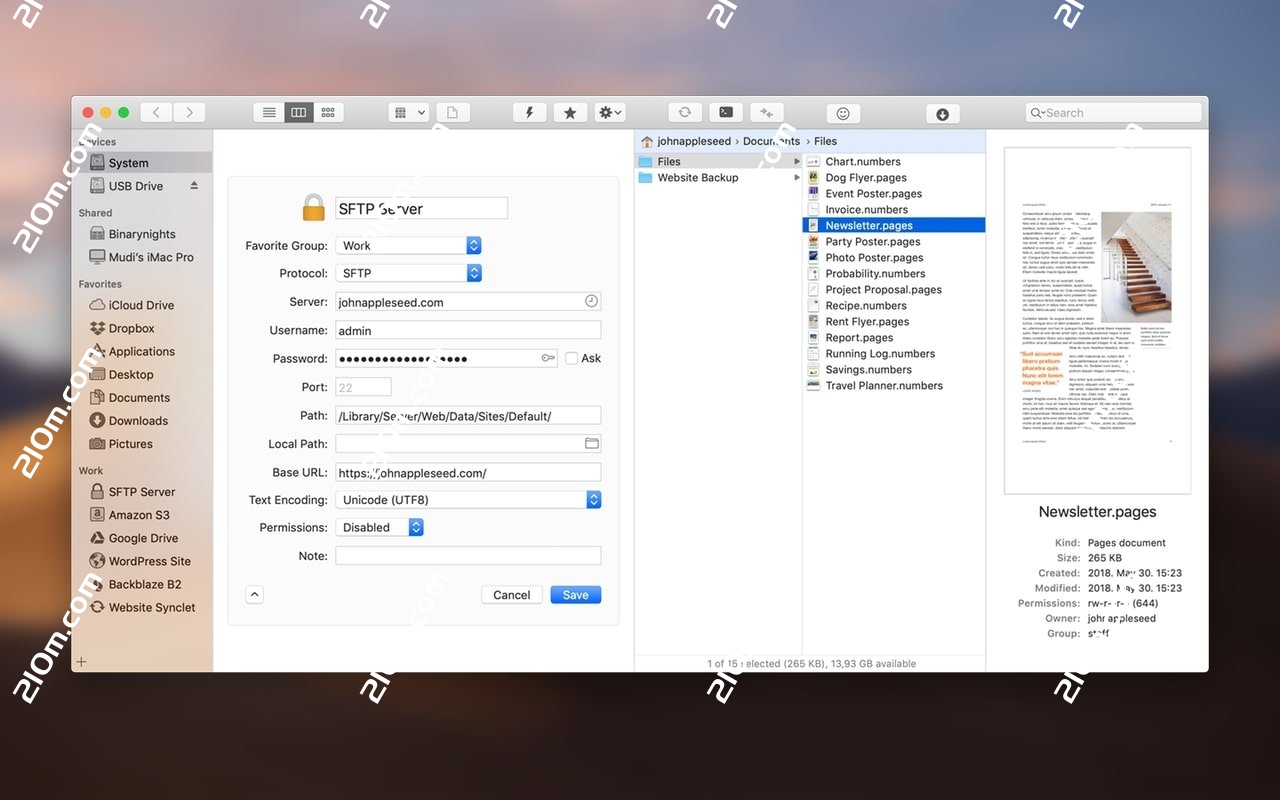Go back with the left arrow button

point(156,113)
